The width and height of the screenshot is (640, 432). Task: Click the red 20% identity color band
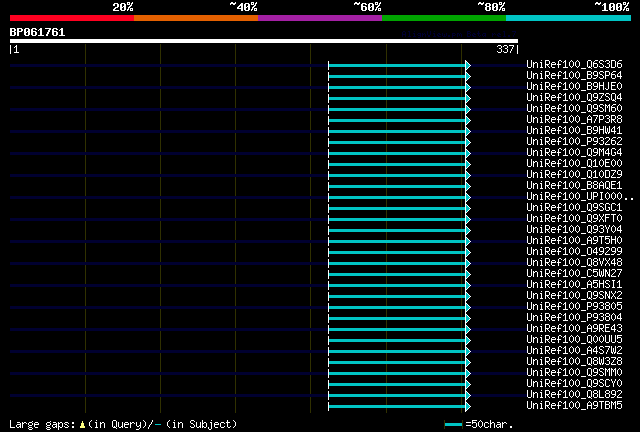pyautogui.click(x=72, y=18)
